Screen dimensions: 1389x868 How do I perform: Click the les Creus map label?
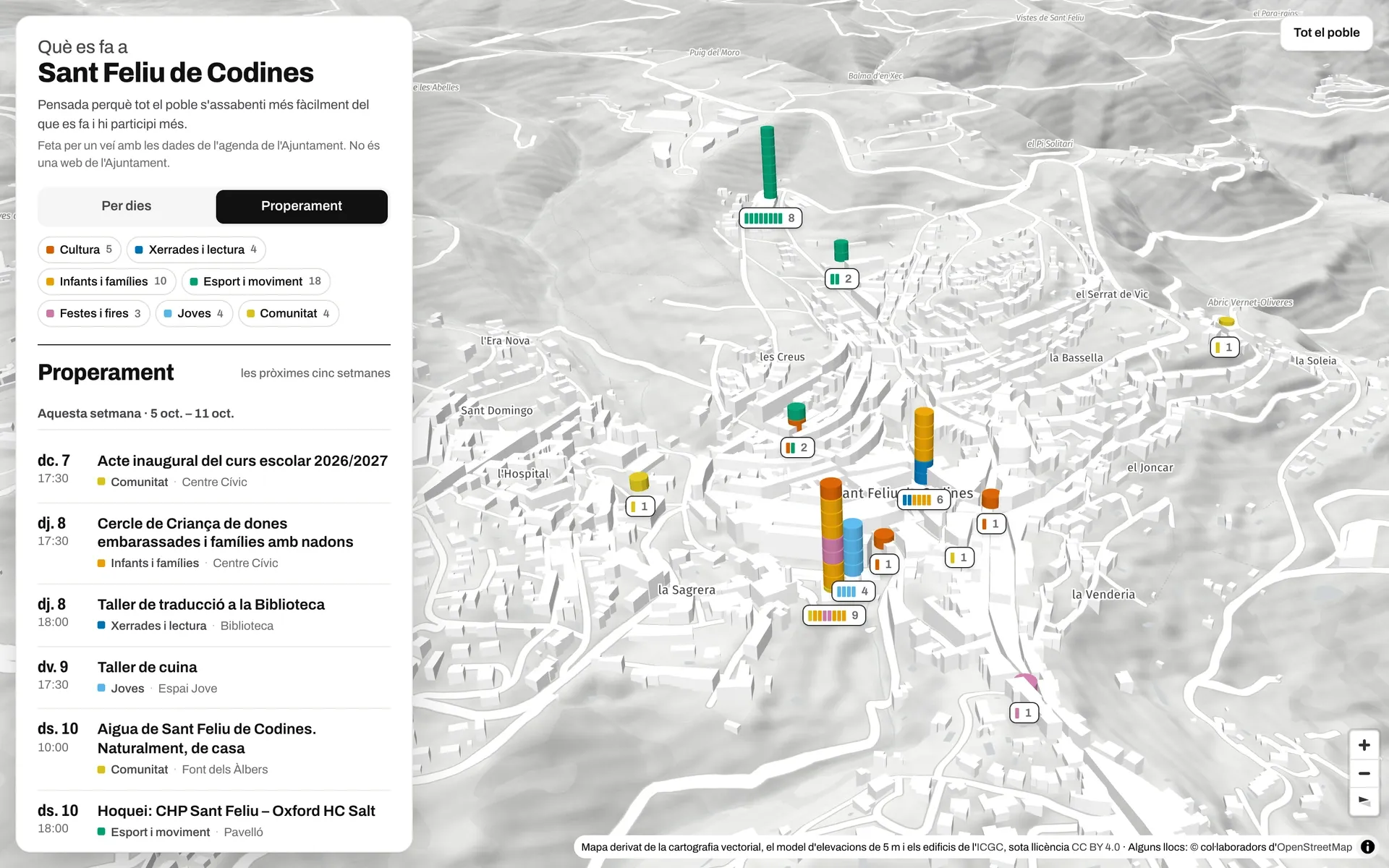(782, 357)
